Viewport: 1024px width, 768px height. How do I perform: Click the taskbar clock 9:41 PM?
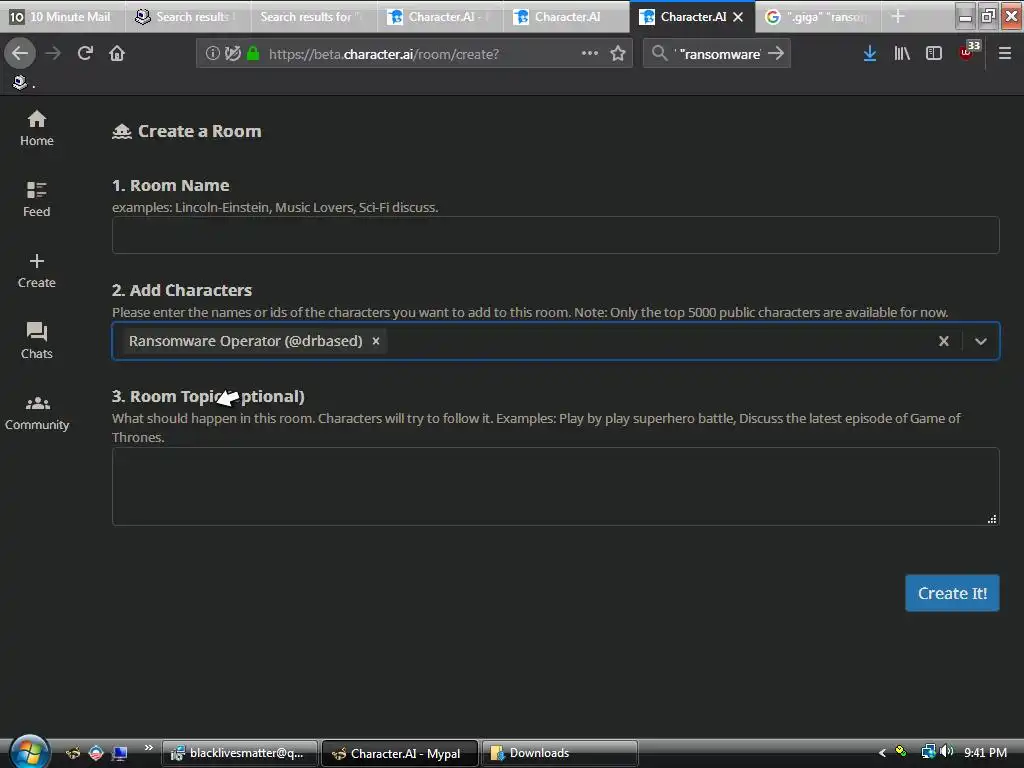[x=985, y=752]
